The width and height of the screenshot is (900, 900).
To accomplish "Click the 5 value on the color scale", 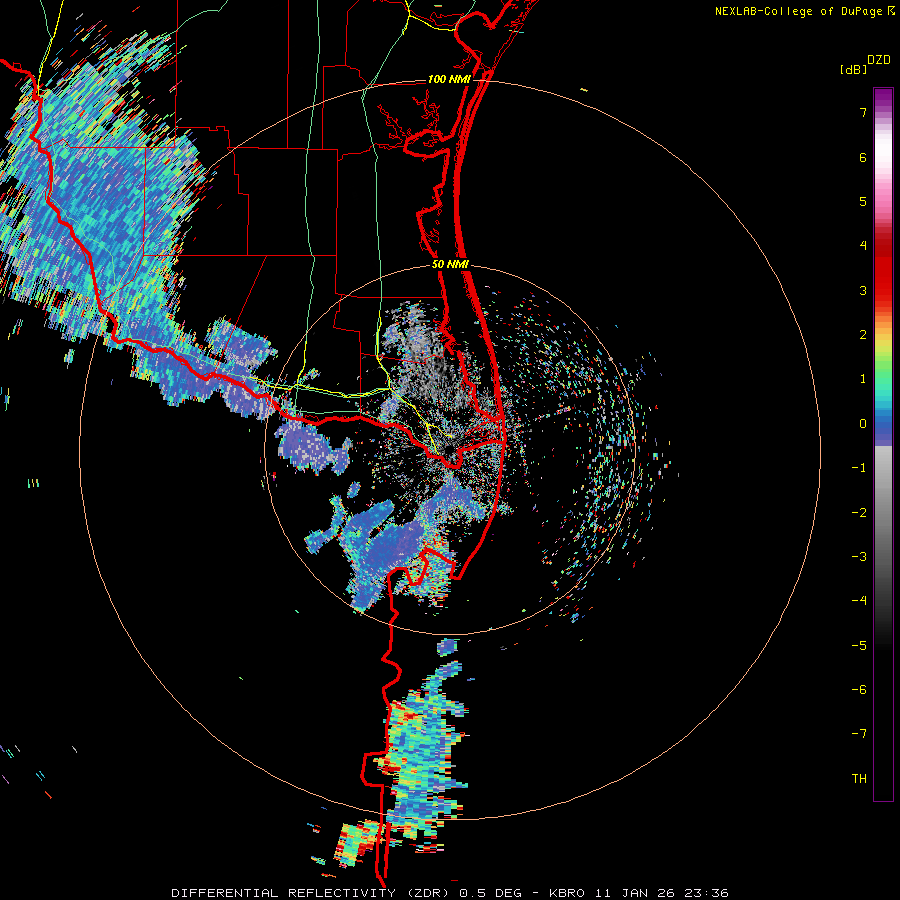I will pyautogui.click(x=863, y=201).
